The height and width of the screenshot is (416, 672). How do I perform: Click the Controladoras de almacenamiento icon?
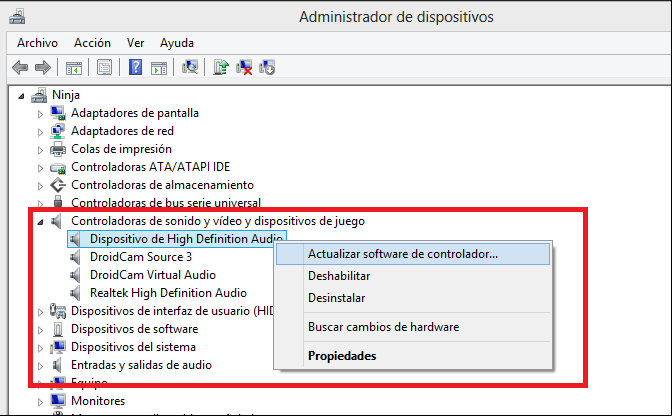pyautogui.click(x=58, y=185)
